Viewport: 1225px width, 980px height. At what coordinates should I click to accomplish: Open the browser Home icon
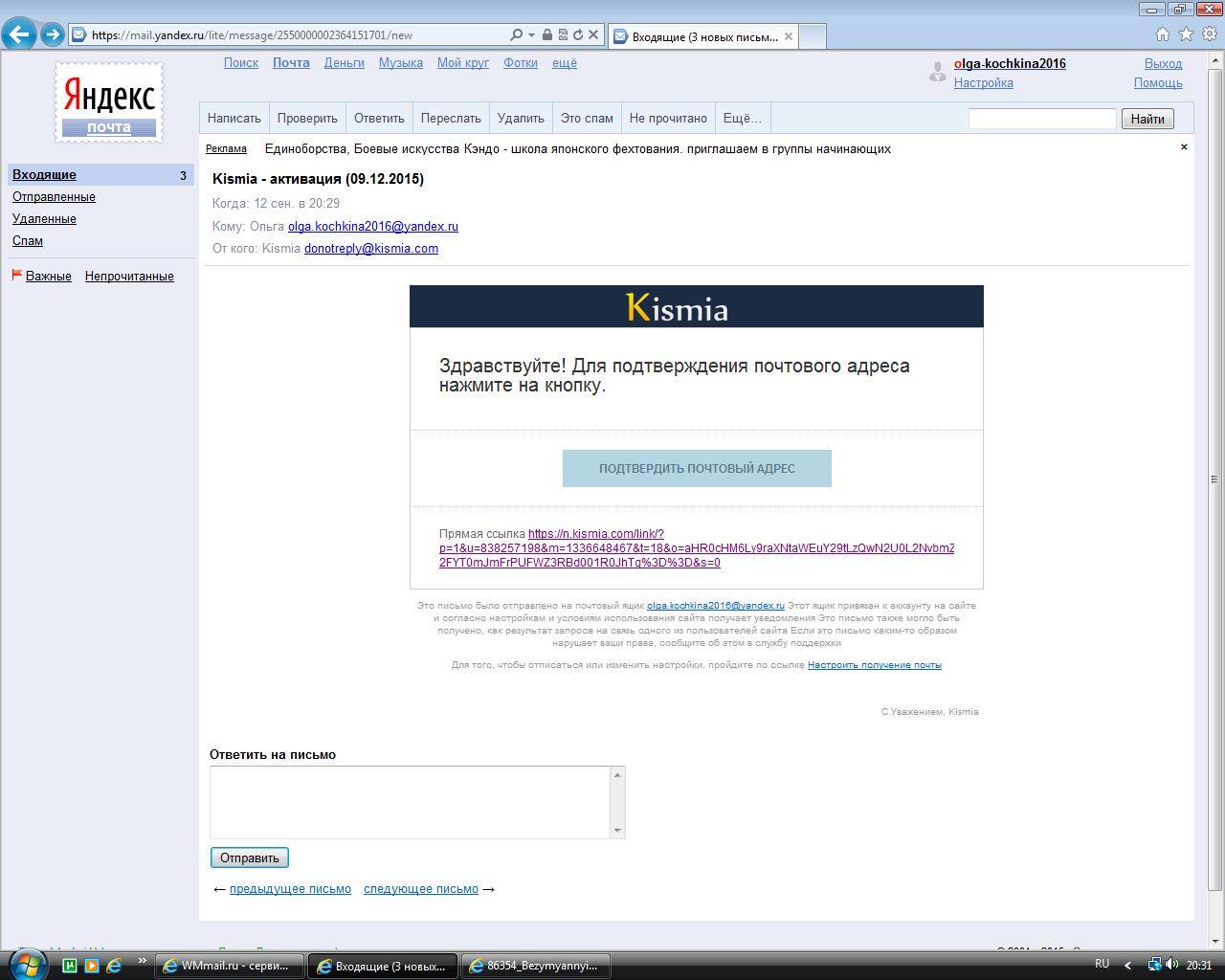[x=1163, y=34]
